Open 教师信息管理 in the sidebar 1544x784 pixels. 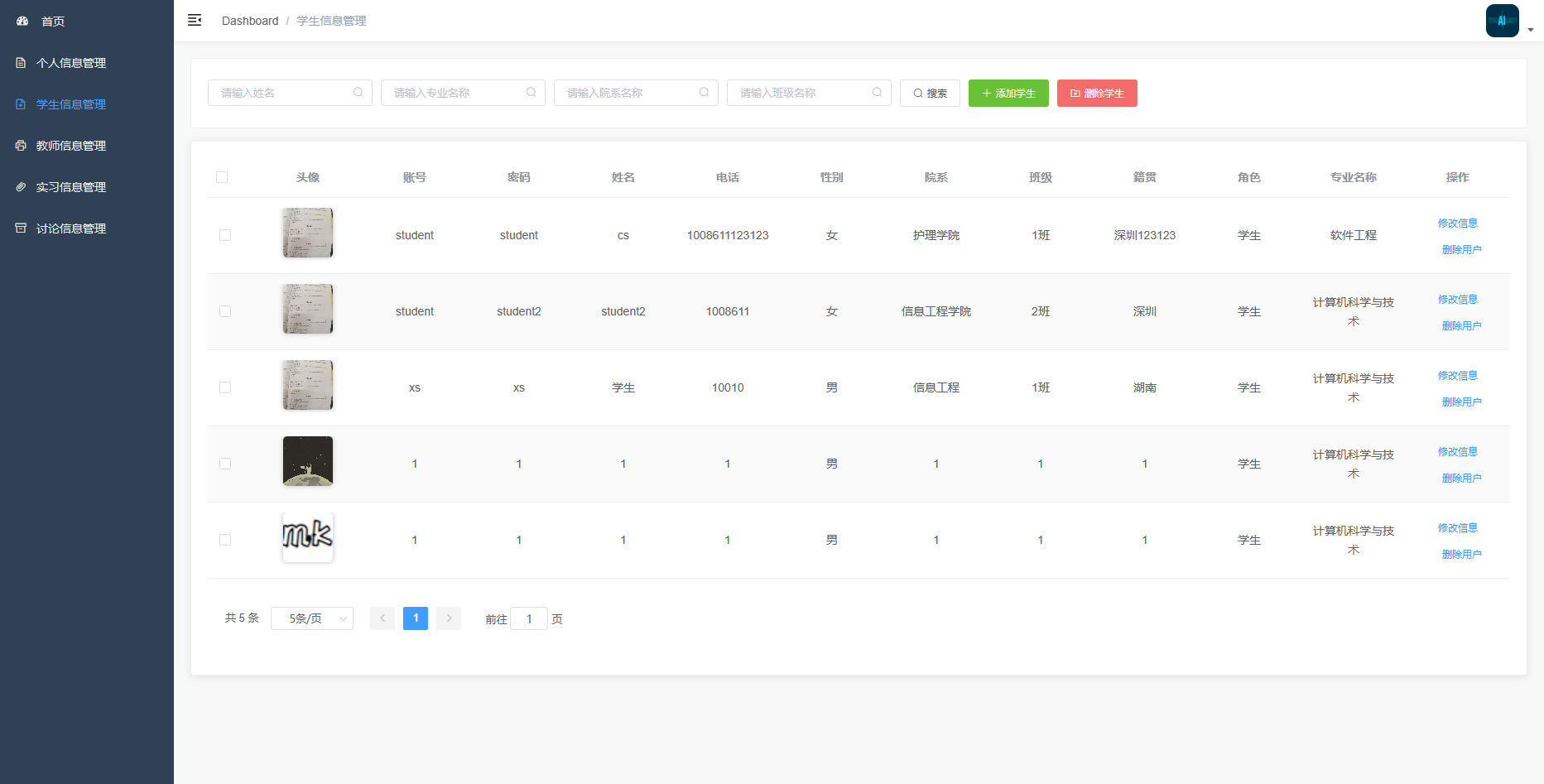click(71, 146)
